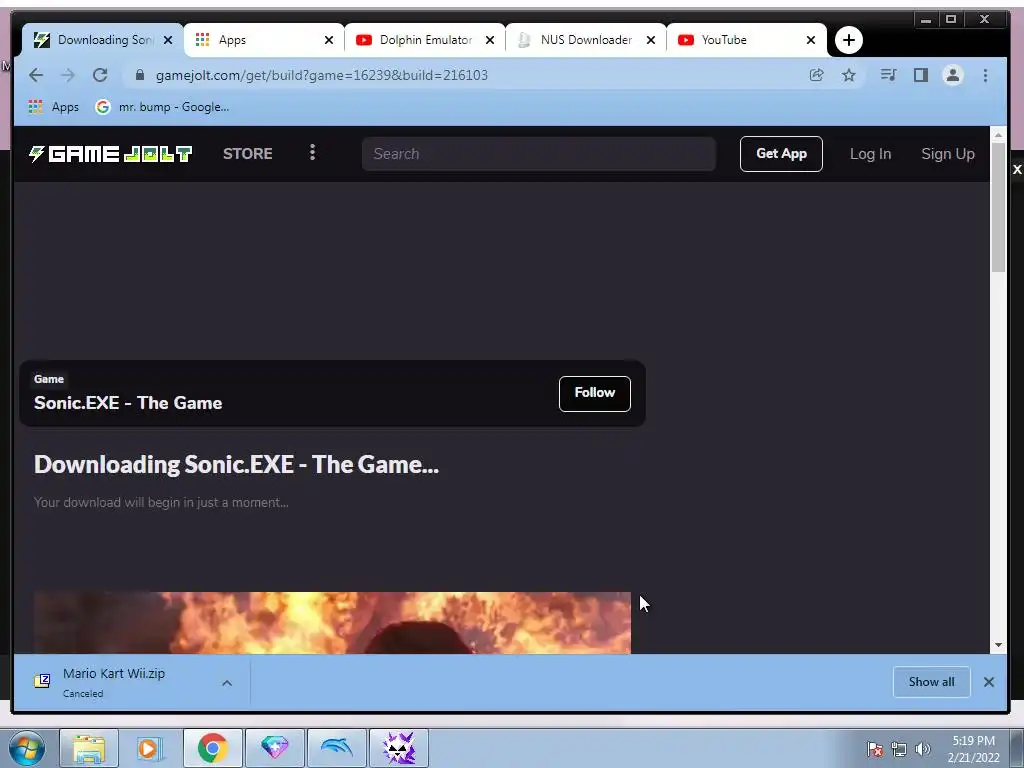Click Show all downloads button
This screenshot has height=768, width=1024.
[931, 682]
